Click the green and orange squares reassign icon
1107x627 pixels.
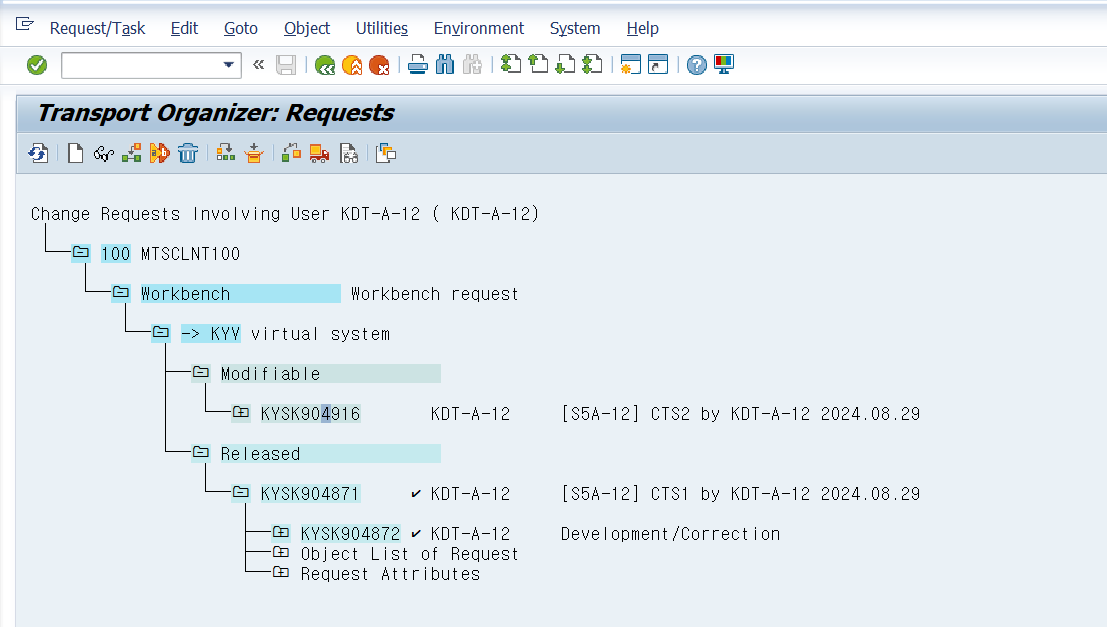pyautogui.click(x=291, y=153)
